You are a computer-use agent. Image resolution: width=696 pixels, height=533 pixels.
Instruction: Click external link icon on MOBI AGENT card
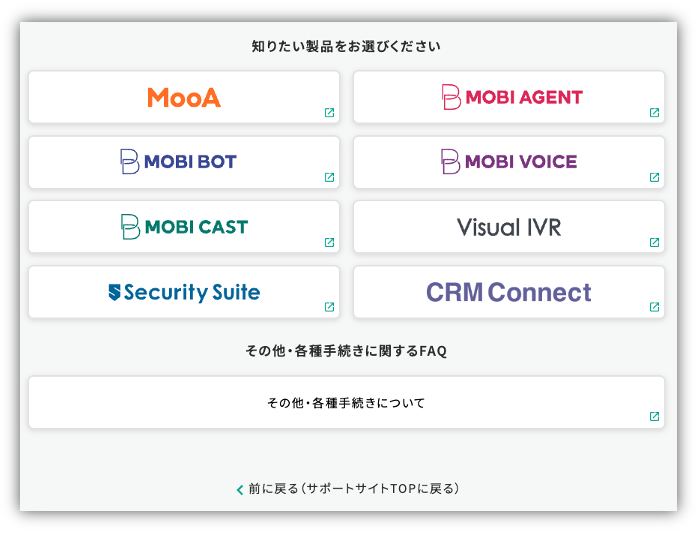click(x=654, y=112)
